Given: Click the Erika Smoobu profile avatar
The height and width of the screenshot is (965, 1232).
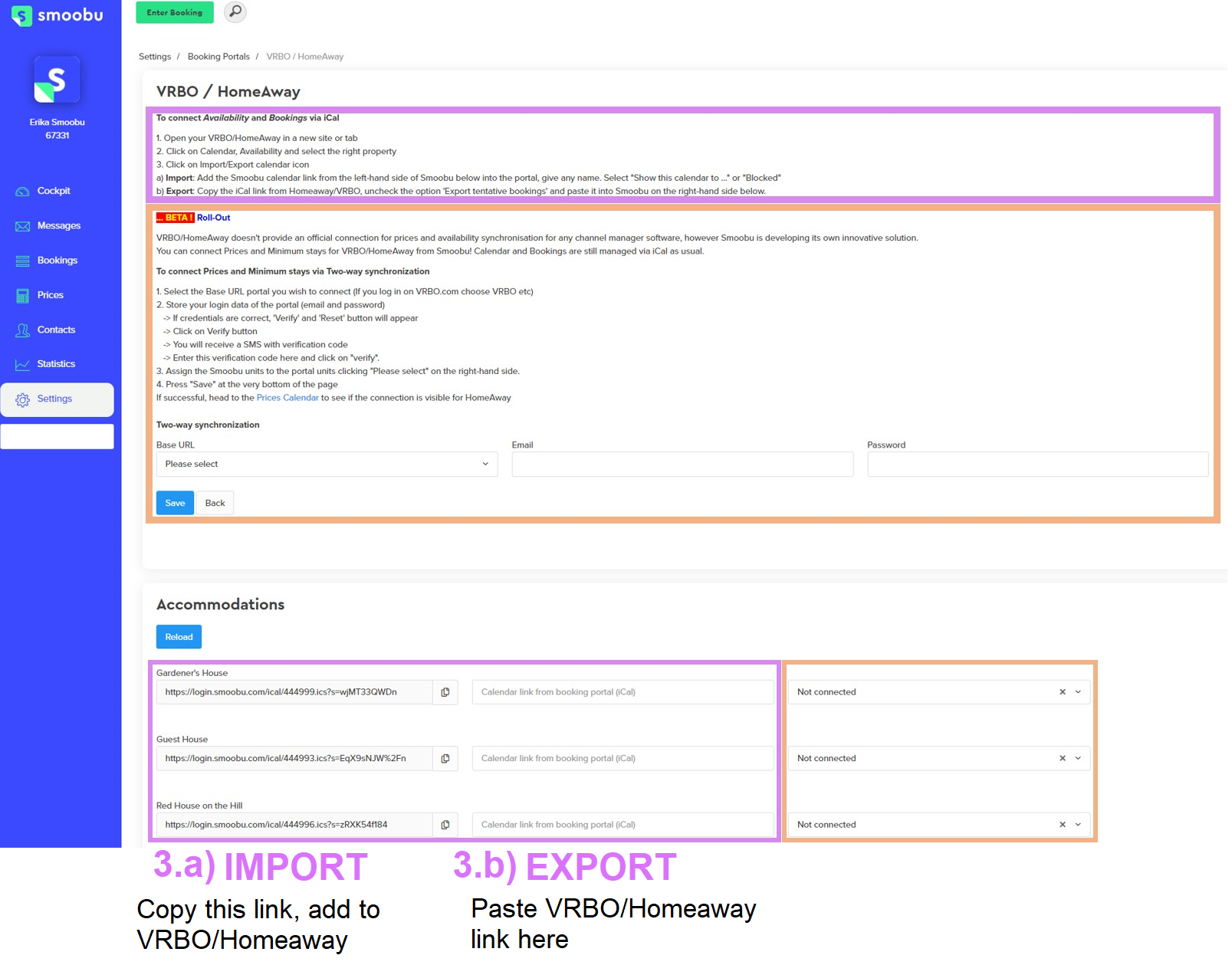Looking at the screenshot, I should coord(57,80).
